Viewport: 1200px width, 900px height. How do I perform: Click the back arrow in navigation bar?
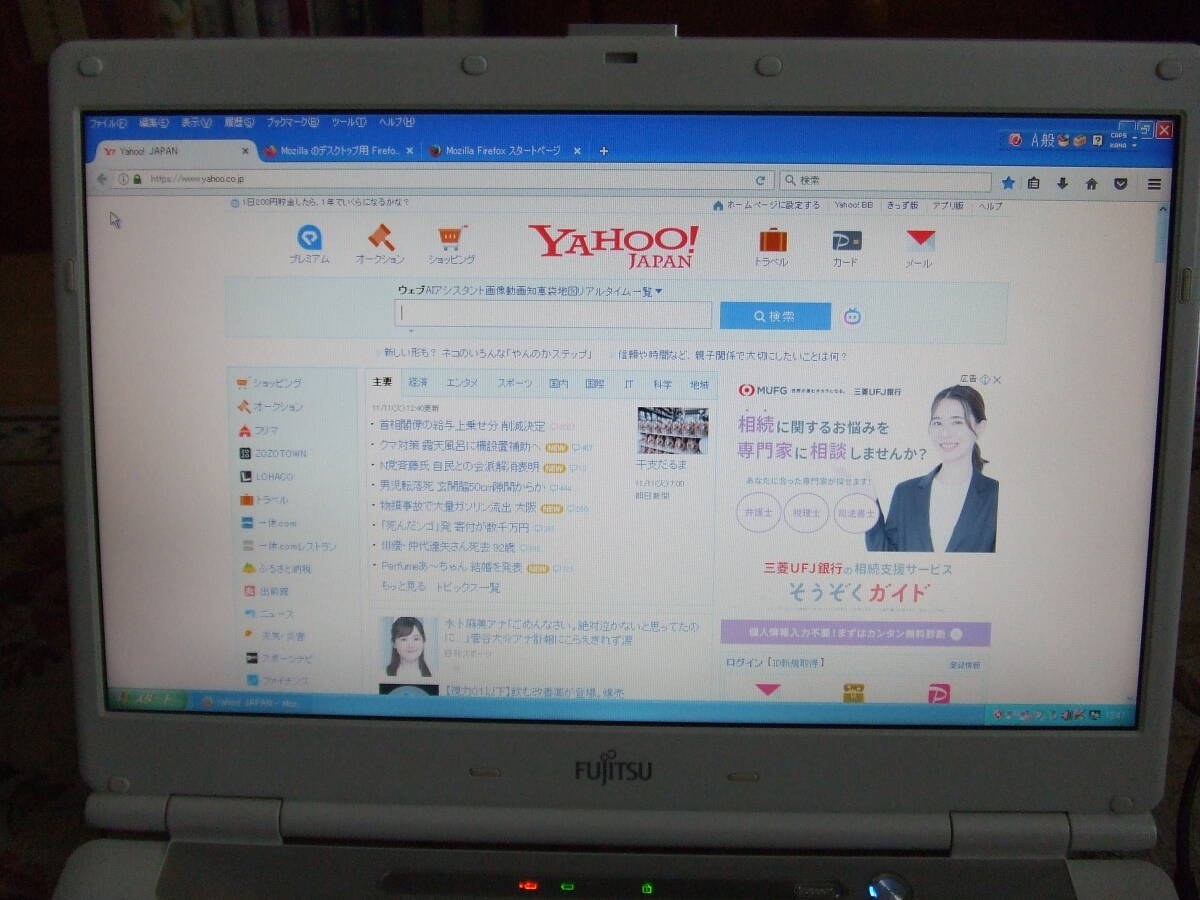pos(102,179)
